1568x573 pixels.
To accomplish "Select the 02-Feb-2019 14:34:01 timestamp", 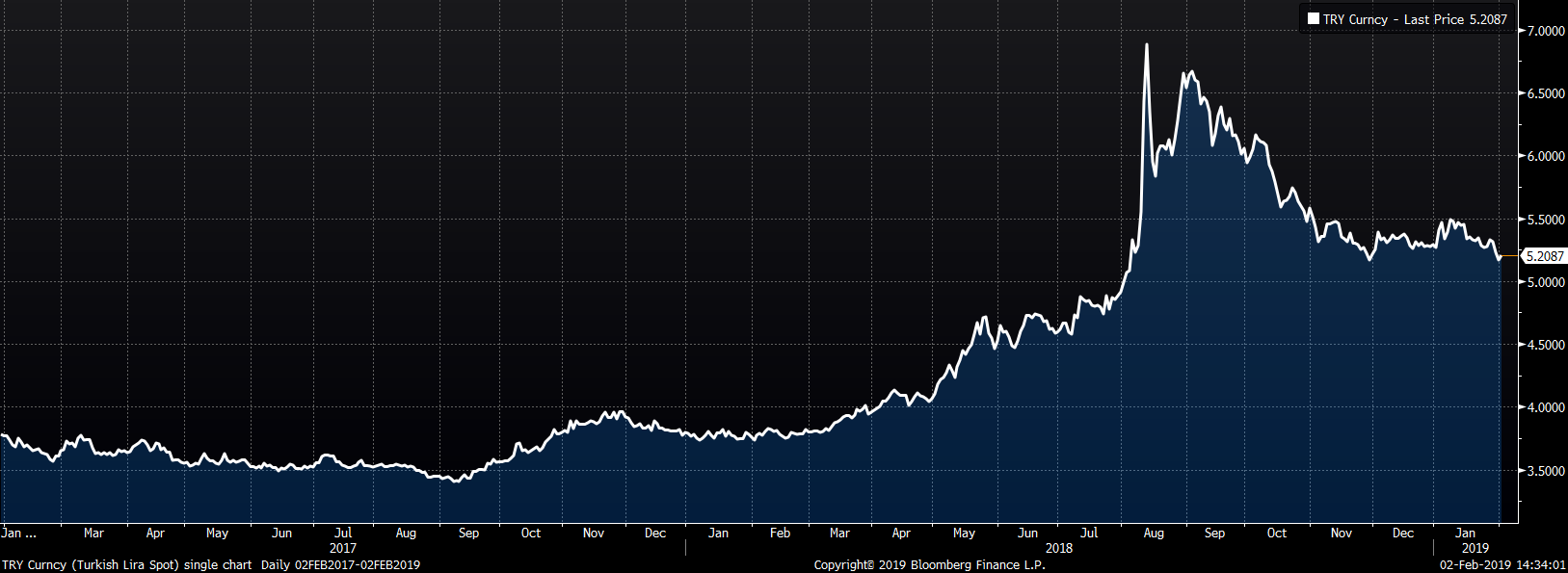I will [1502, 565].
